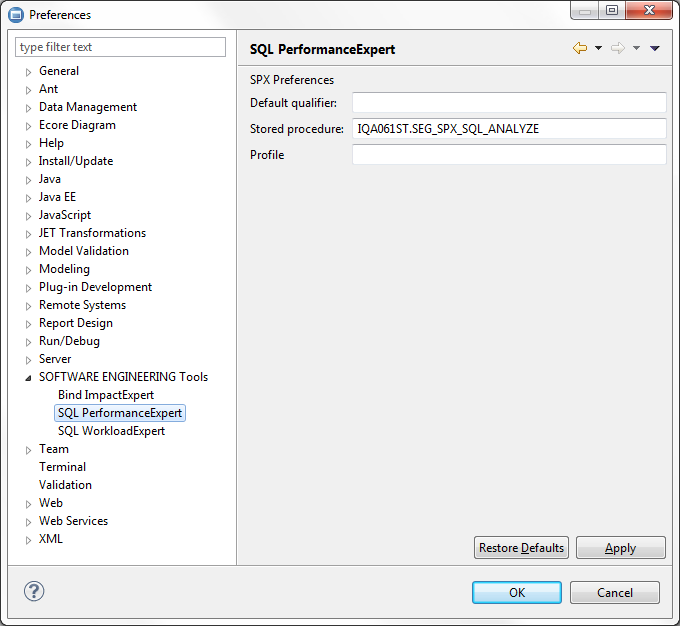Viewport: 680px width, 626px height.
Task: Click the Default qualifier text field
Action: [508, 102]
